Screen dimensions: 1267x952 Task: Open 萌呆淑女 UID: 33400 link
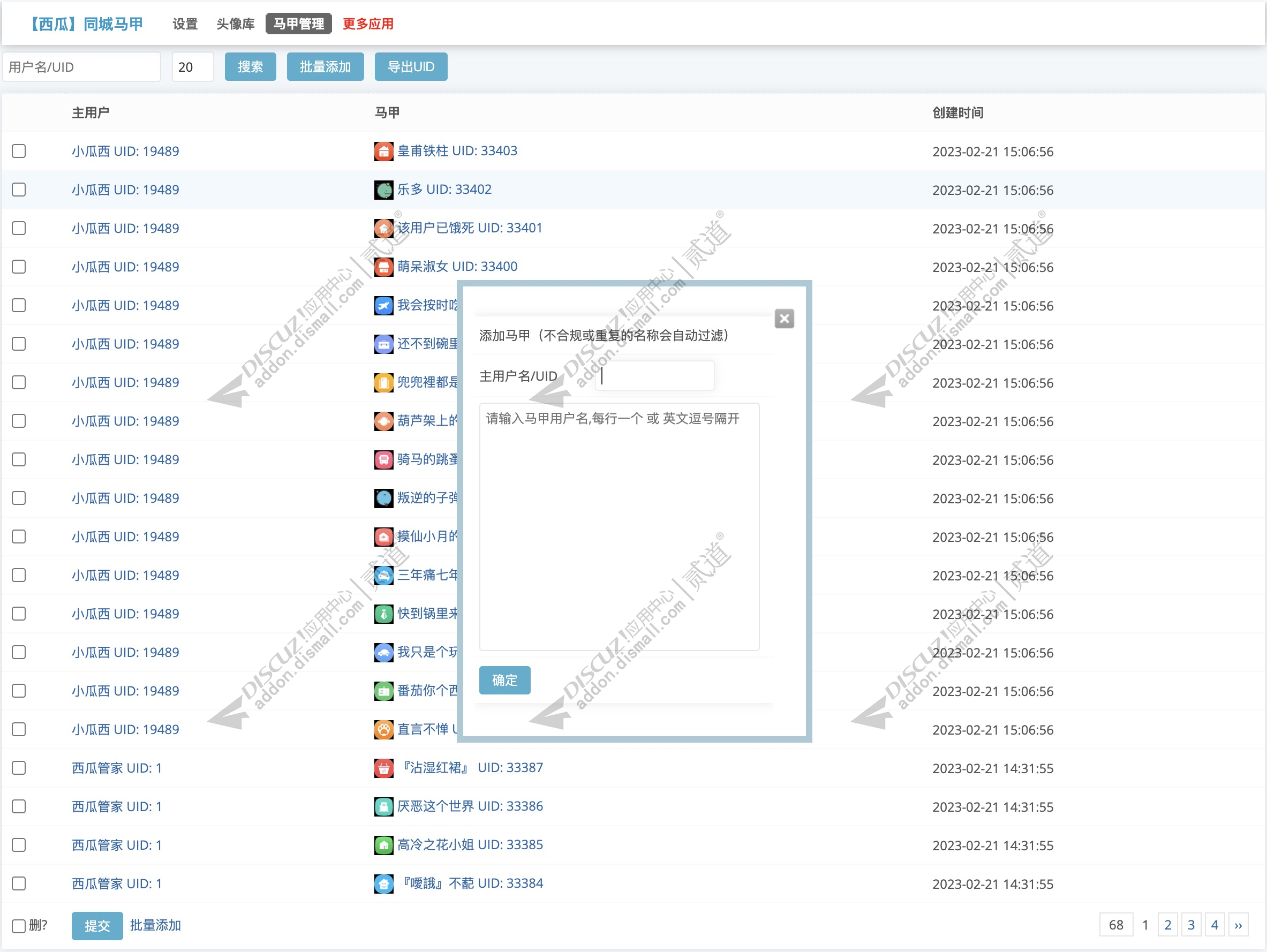[457, 266]
